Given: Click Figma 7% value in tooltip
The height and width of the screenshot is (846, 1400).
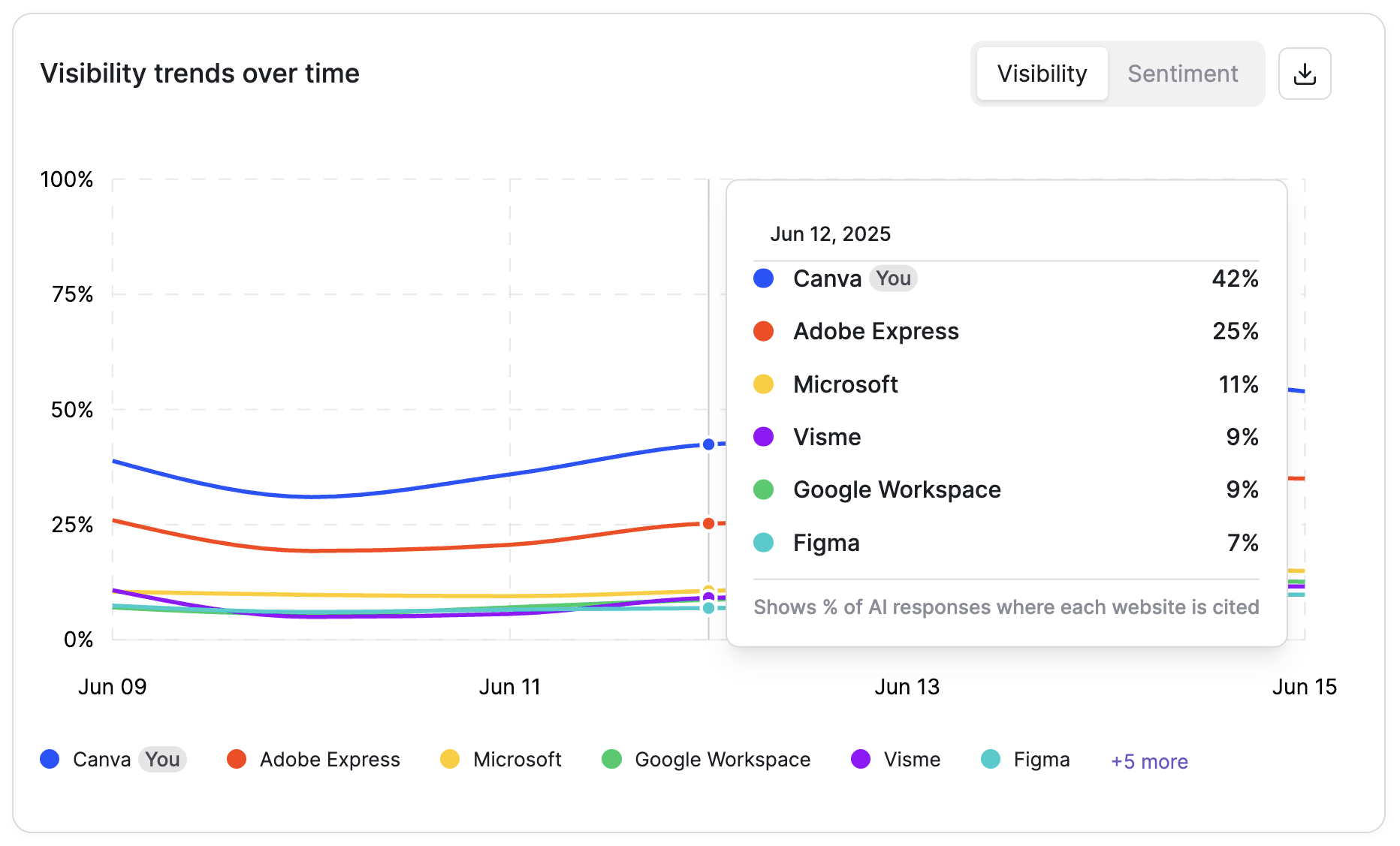Looking at the screenshot, I should [x=1243, y=543].
